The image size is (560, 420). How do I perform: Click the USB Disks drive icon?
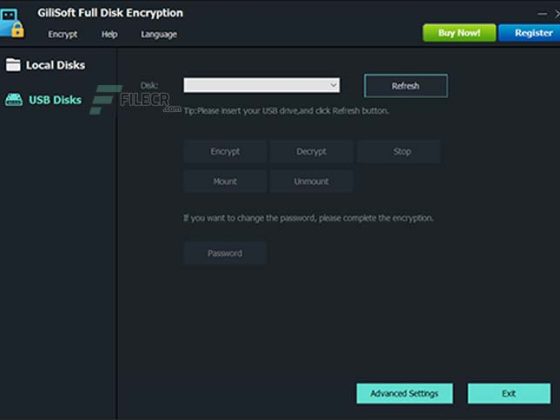14,100
